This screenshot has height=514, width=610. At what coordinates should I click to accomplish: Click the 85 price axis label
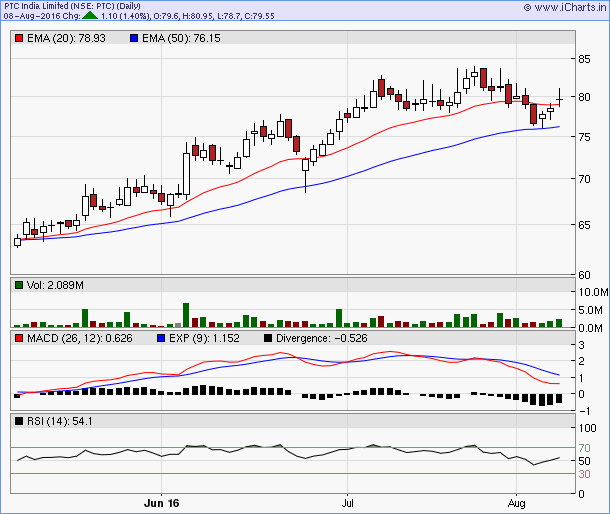(584, 59)
